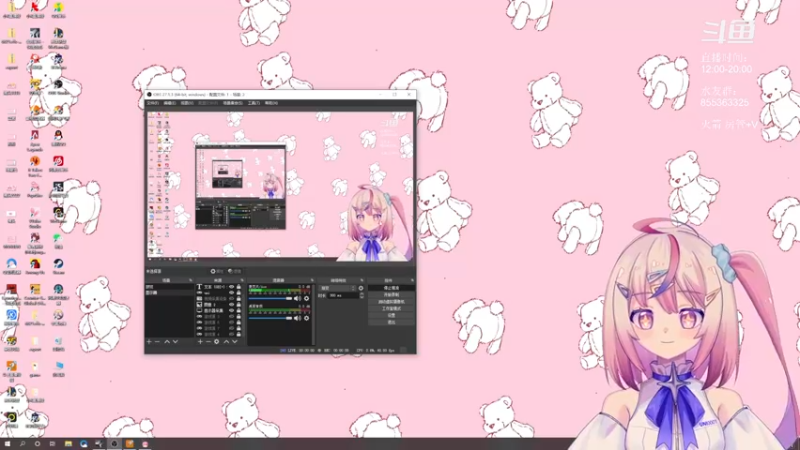
Task: Toggle lock on the last source row
Action: coord(239,334)
